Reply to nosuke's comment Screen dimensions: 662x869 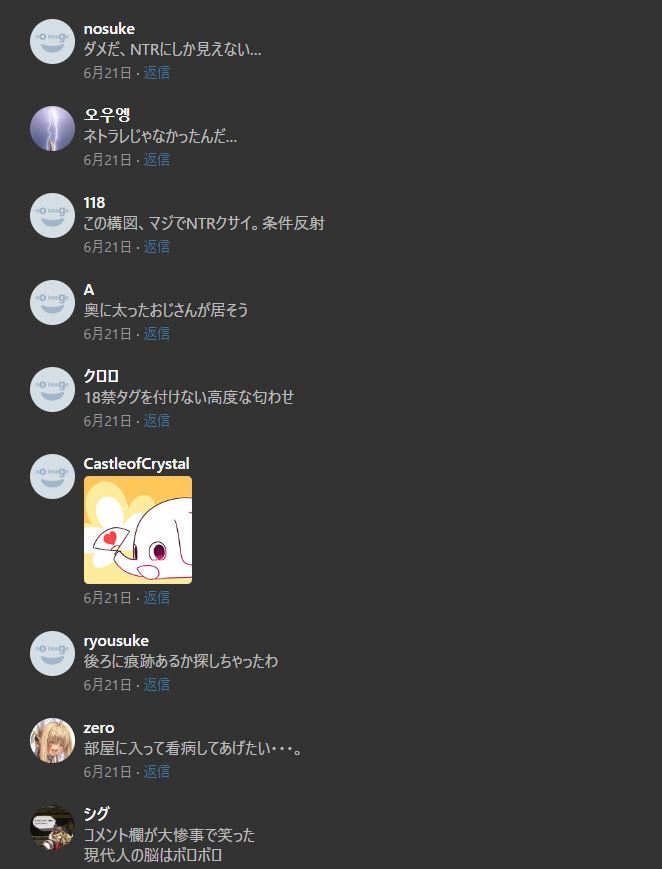(157, 73)
